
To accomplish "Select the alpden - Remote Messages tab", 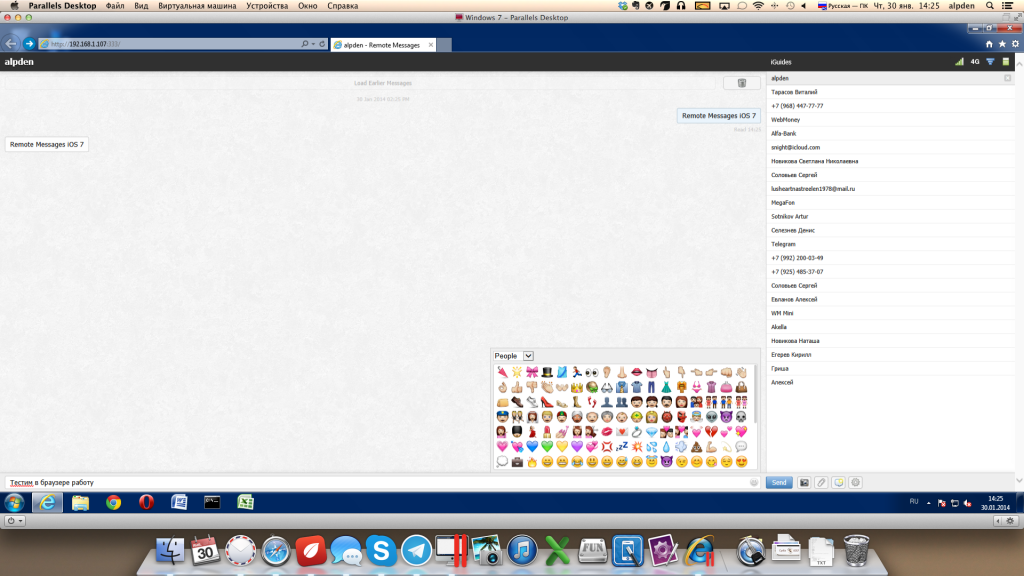I will point(383,44).
